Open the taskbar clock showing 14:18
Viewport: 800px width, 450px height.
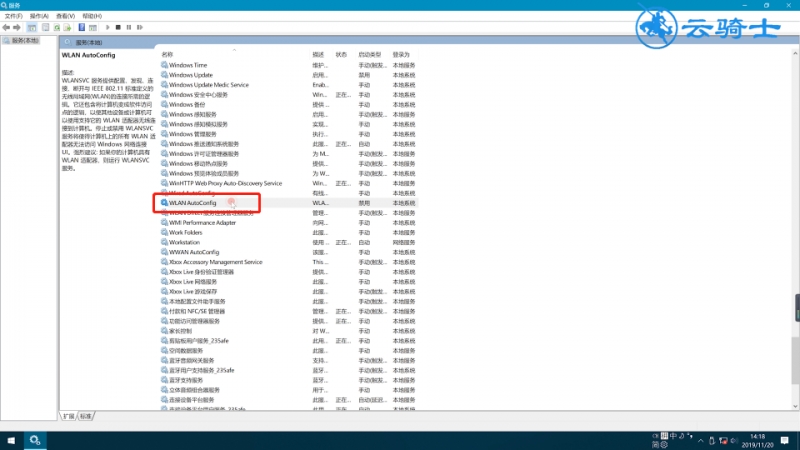point(758,441)
